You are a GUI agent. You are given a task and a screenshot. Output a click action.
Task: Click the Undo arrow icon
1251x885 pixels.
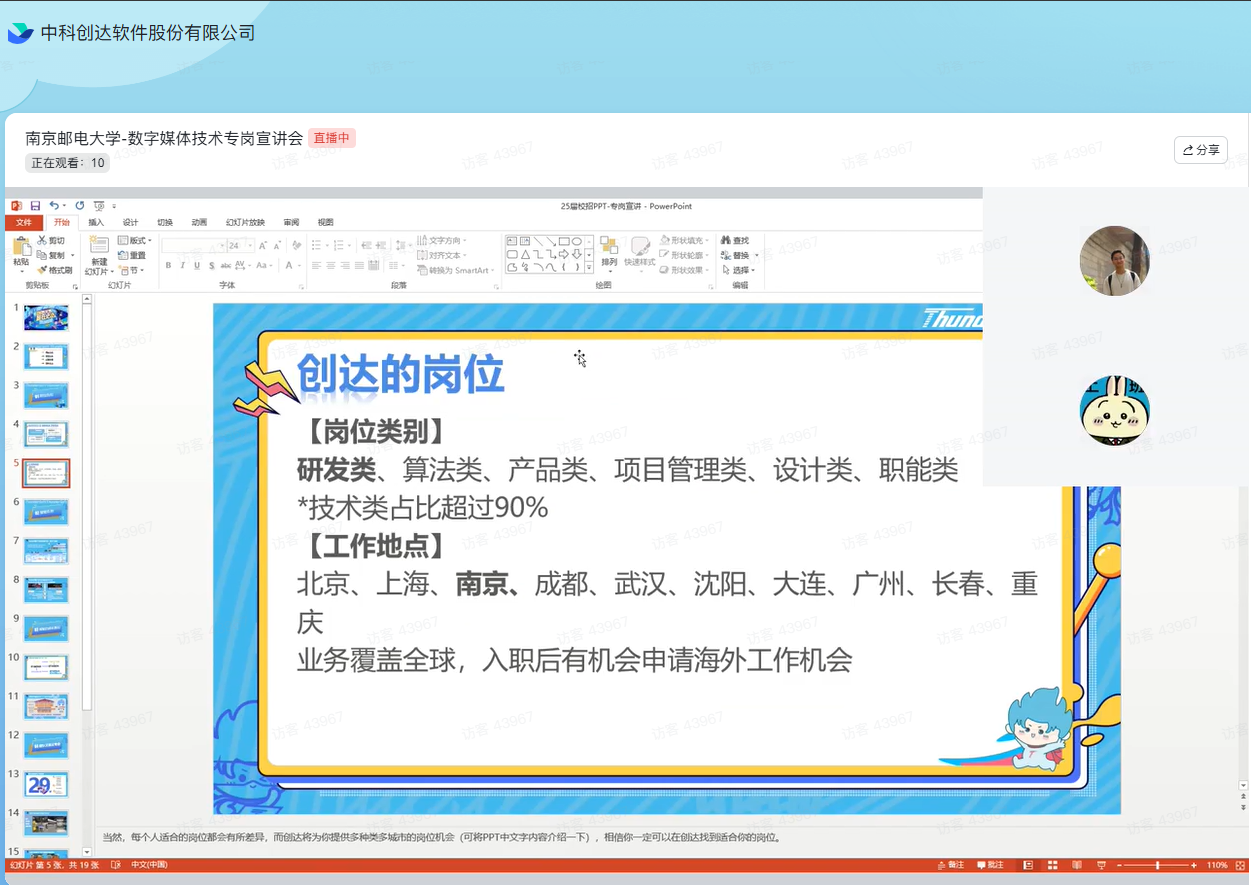click(54, 206)
